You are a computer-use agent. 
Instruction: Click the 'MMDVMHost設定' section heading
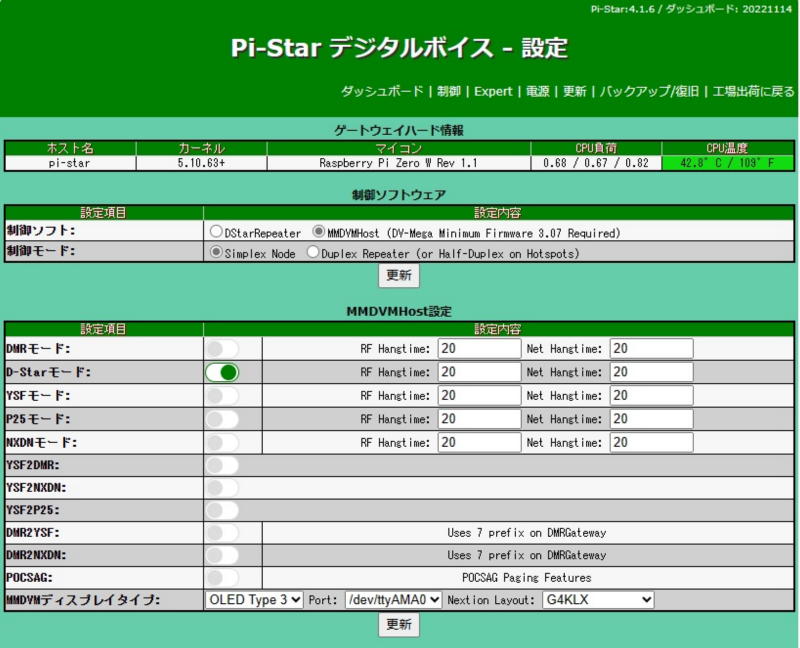(399, 311)
